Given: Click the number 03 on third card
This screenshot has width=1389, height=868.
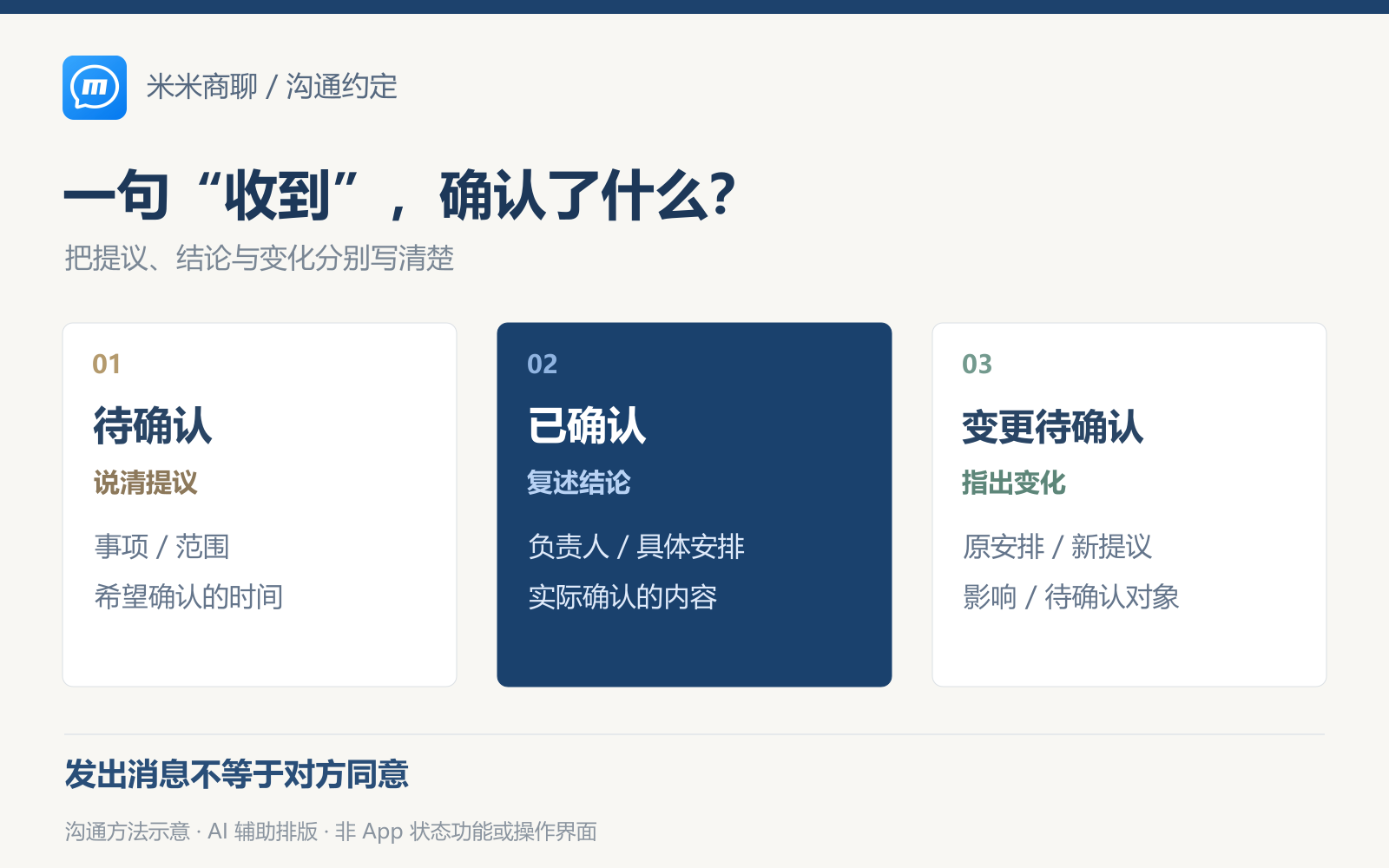Looking at the screenshot, I should click(977, 364).
